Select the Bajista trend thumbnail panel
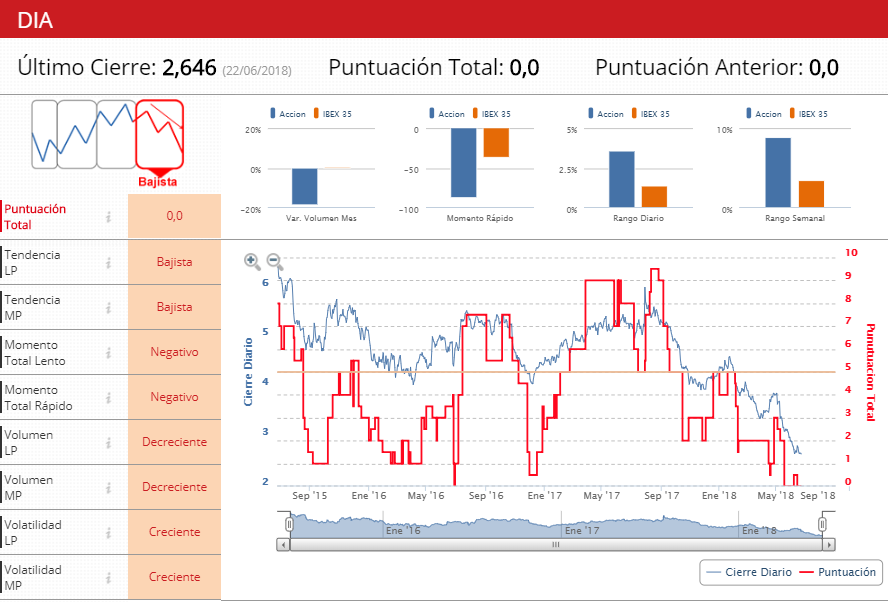 click(160, 135)
